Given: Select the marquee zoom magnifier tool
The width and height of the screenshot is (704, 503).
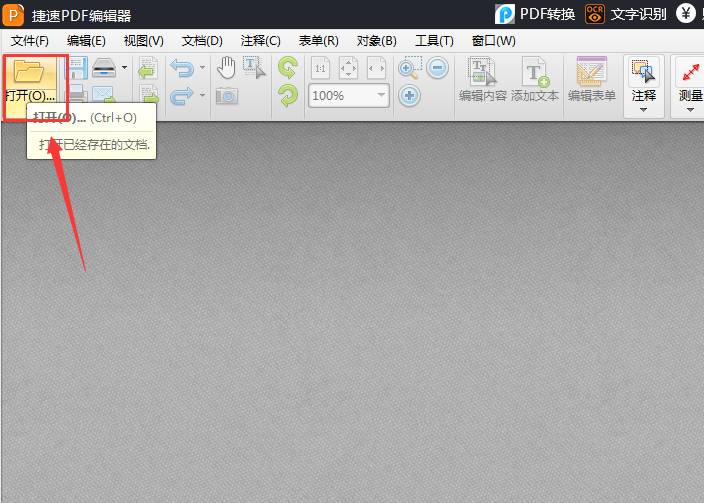Looking at the screenshot, I should tap(410, 68).
